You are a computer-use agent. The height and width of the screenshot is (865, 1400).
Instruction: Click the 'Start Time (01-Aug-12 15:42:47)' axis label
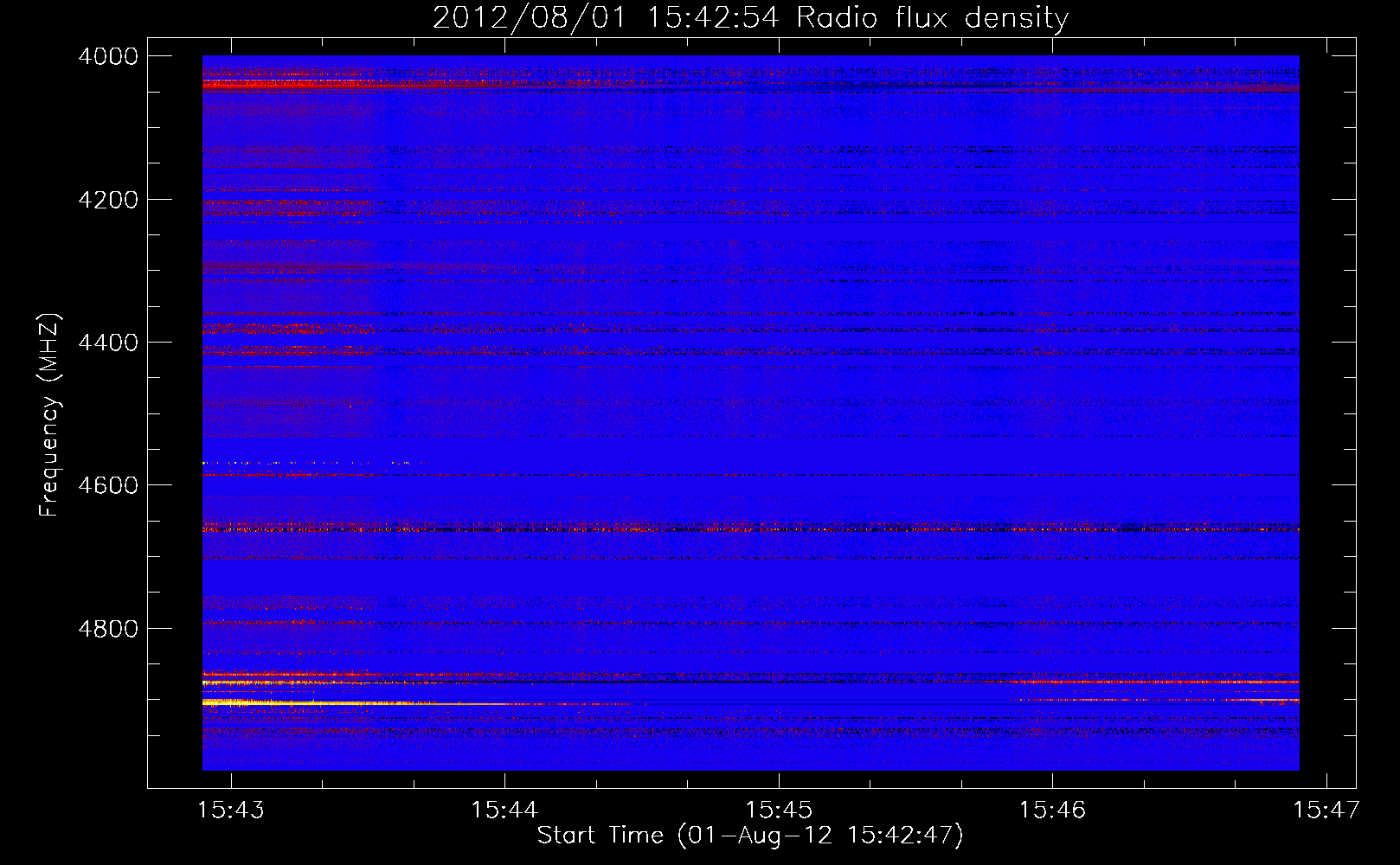tap(750, 835)
